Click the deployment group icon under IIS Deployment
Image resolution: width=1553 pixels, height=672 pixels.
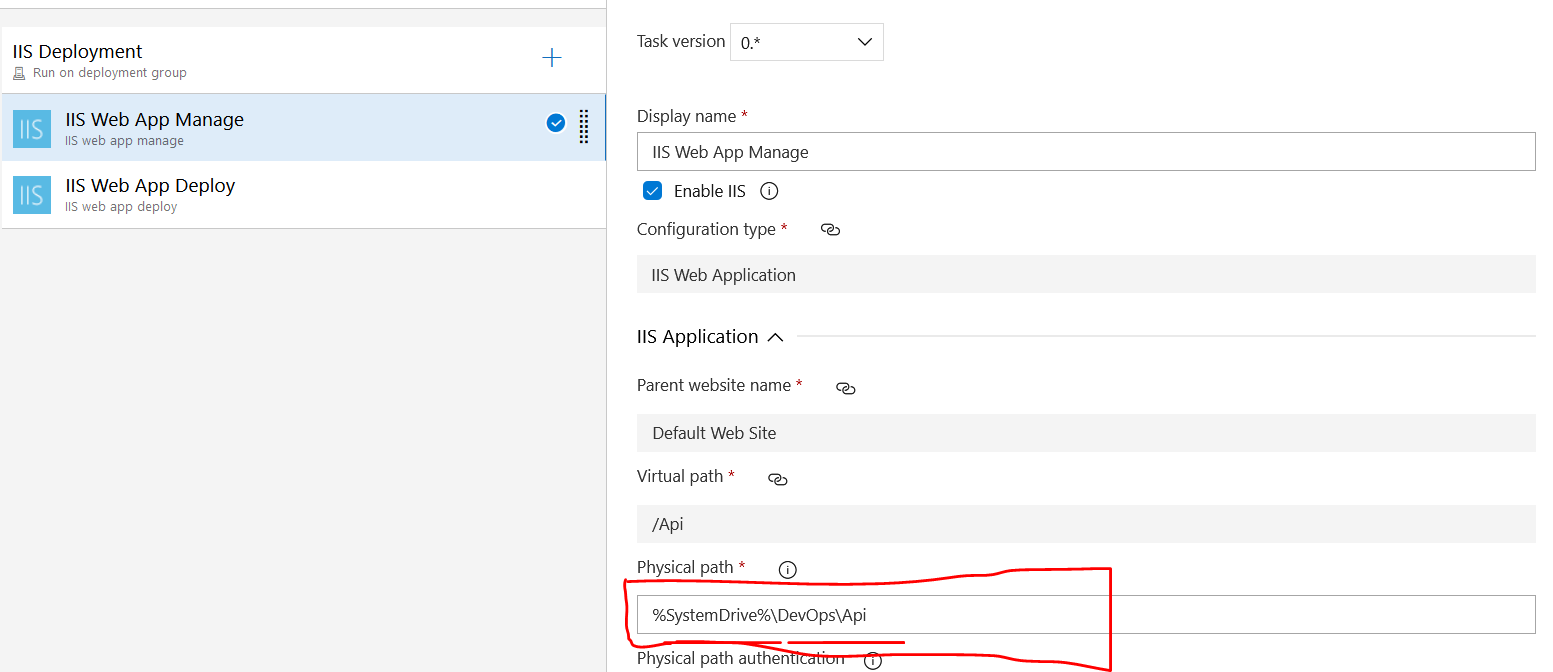pos(19,73)
